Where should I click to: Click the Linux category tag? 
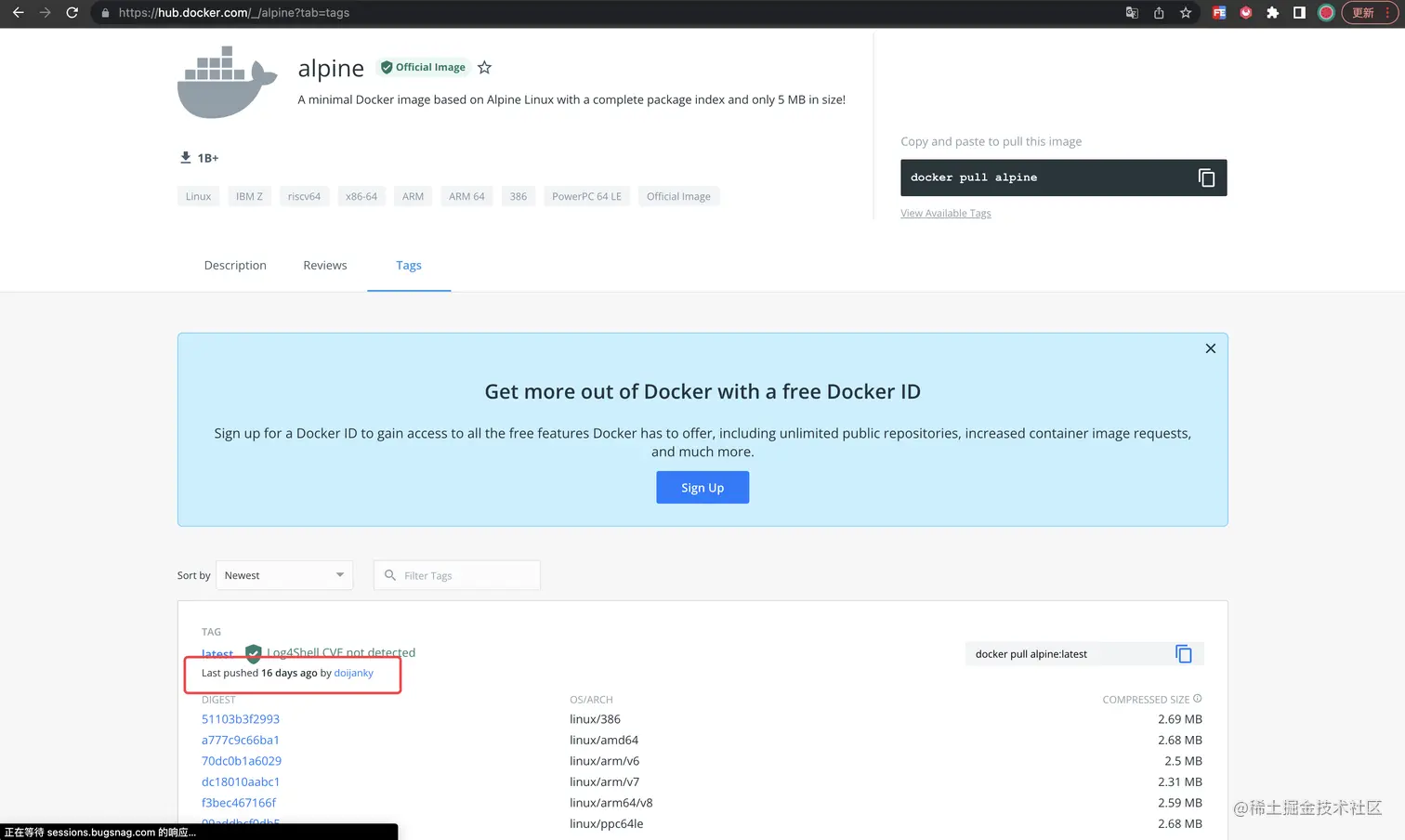point(198,196)
